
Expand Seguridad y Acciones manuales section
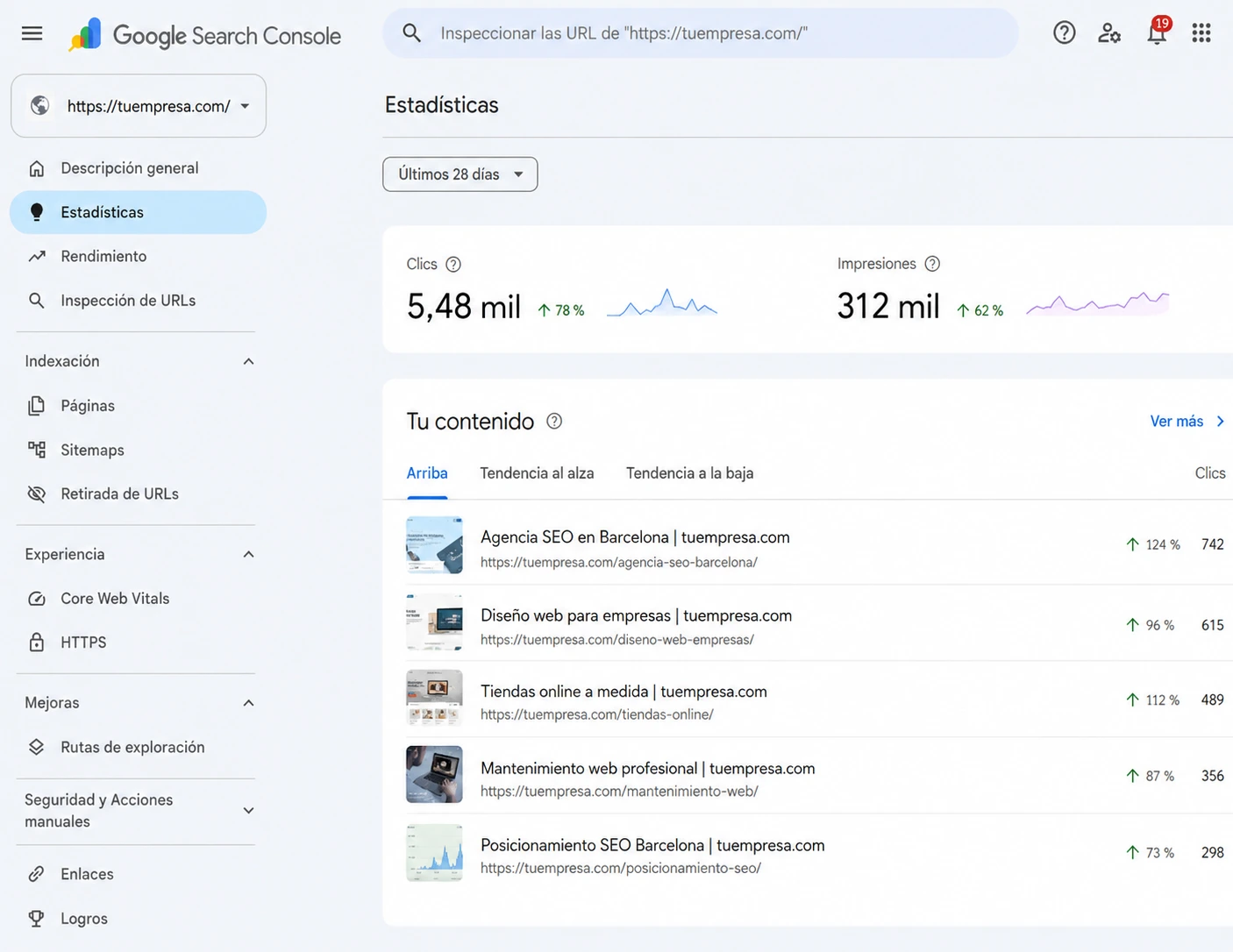coord(249,810)
